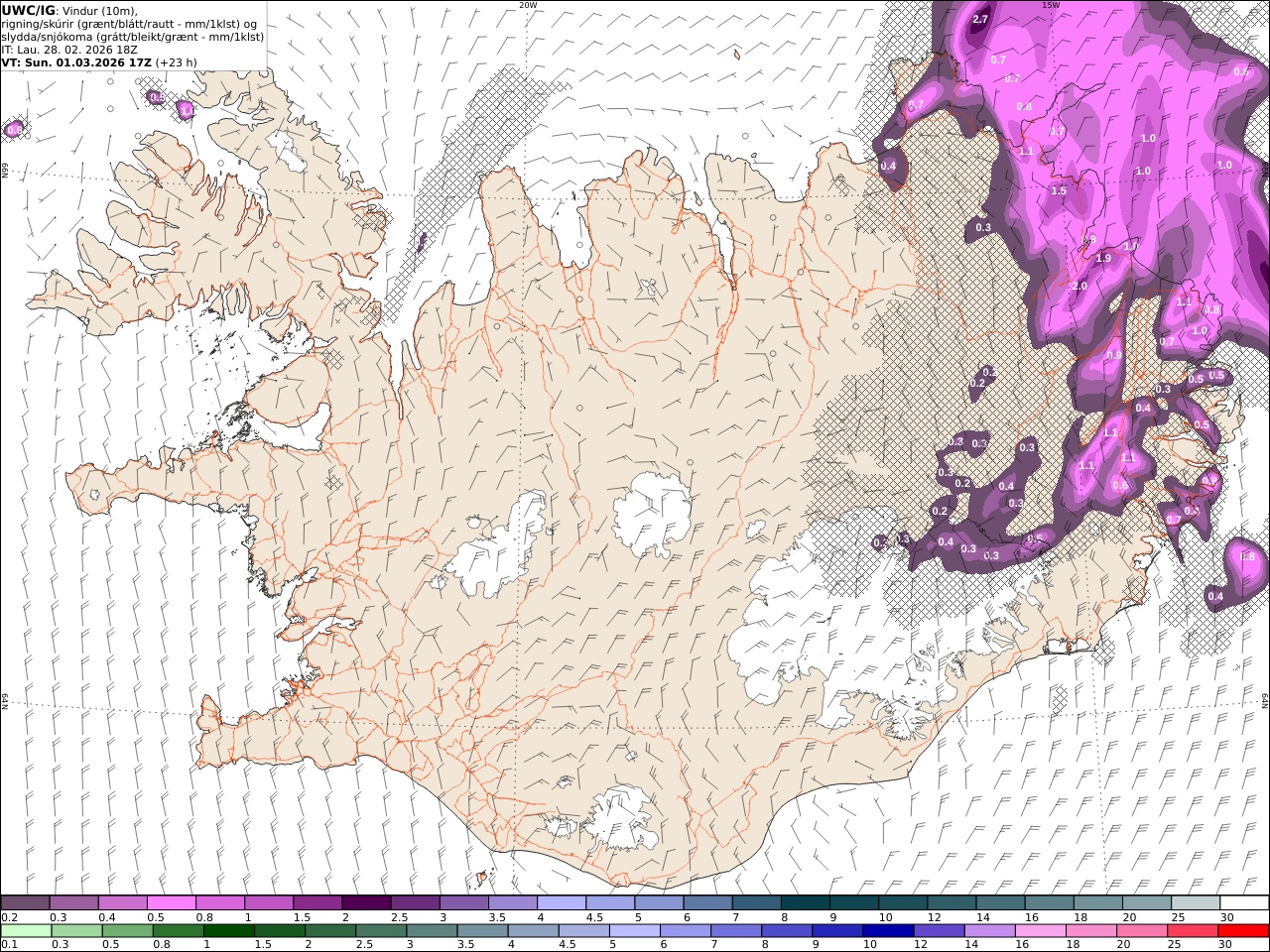
Task: Select the bottom-row green swatch between 0.5 and 0.8
Action: [127, 930]
